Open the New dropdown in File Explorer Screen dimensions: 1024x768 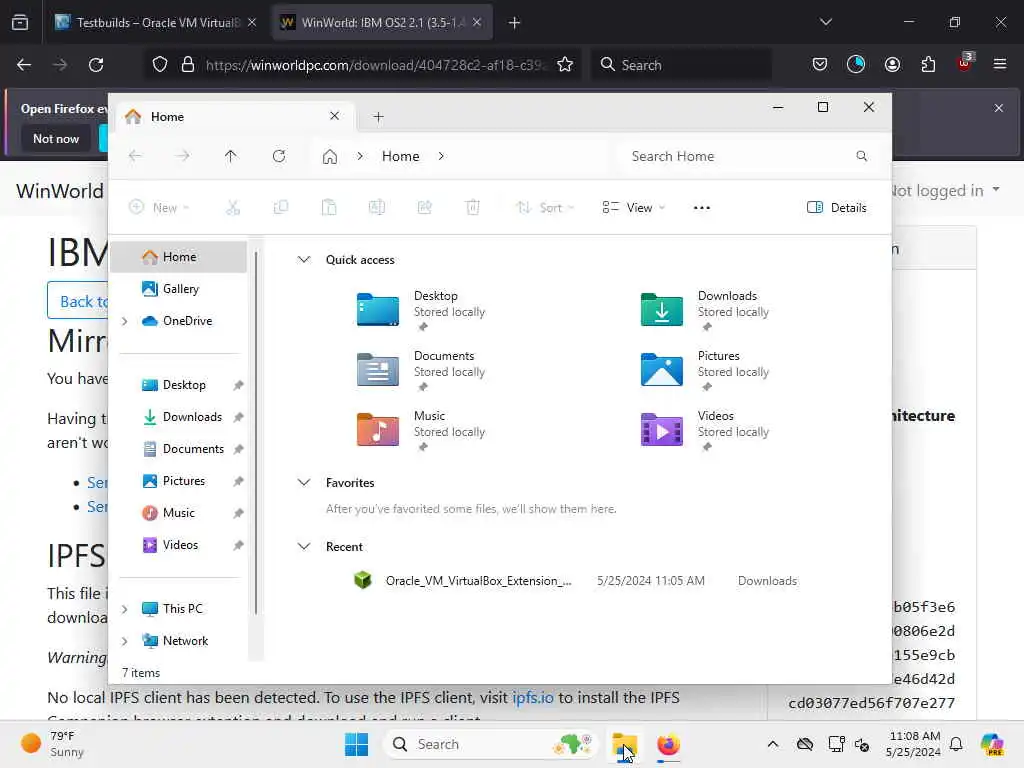(x=159, y=208)
